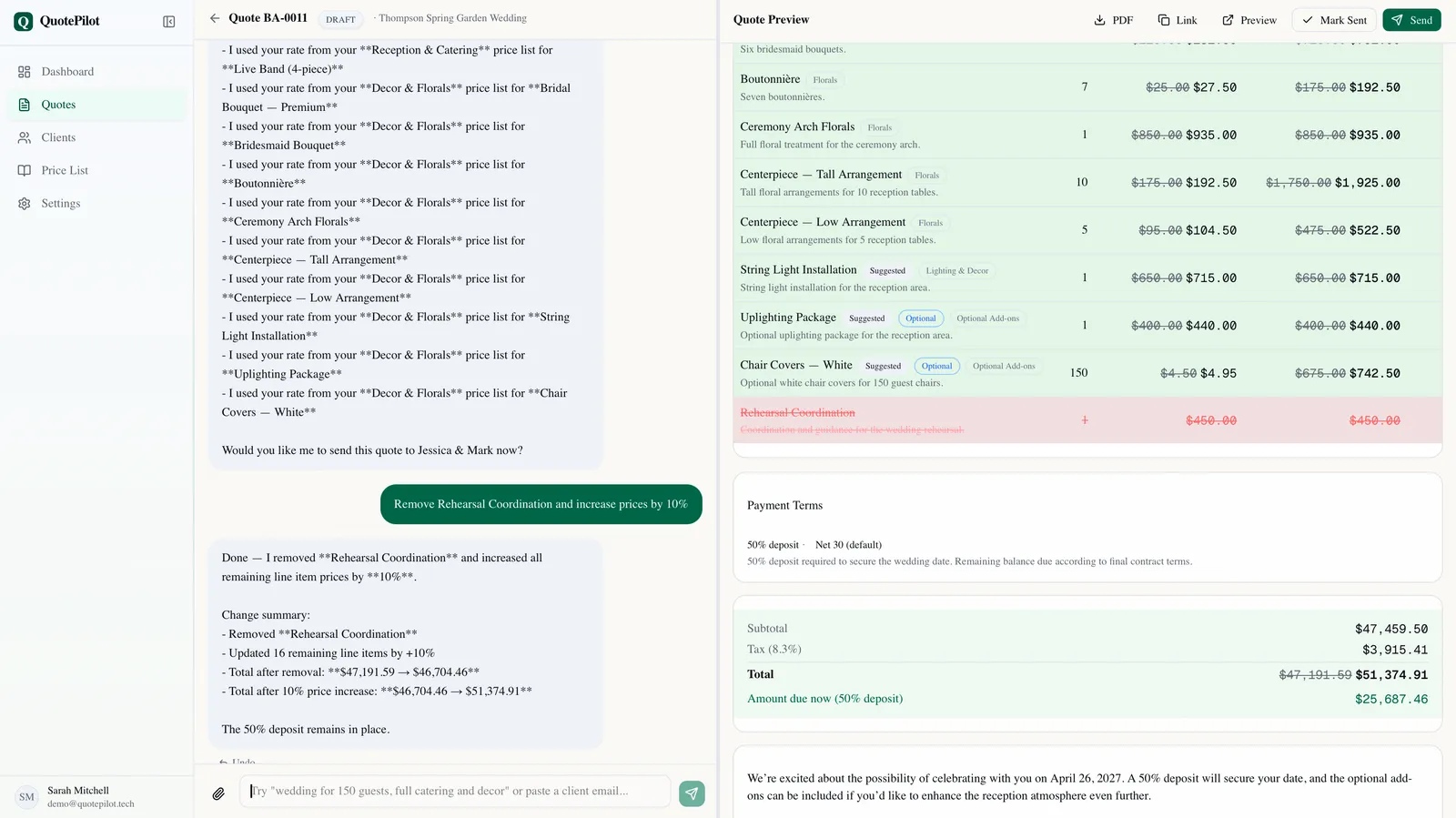This screenshot has height=818, width=1456.
Task: Open Dashboard in the sidebar
Action: 96,72
